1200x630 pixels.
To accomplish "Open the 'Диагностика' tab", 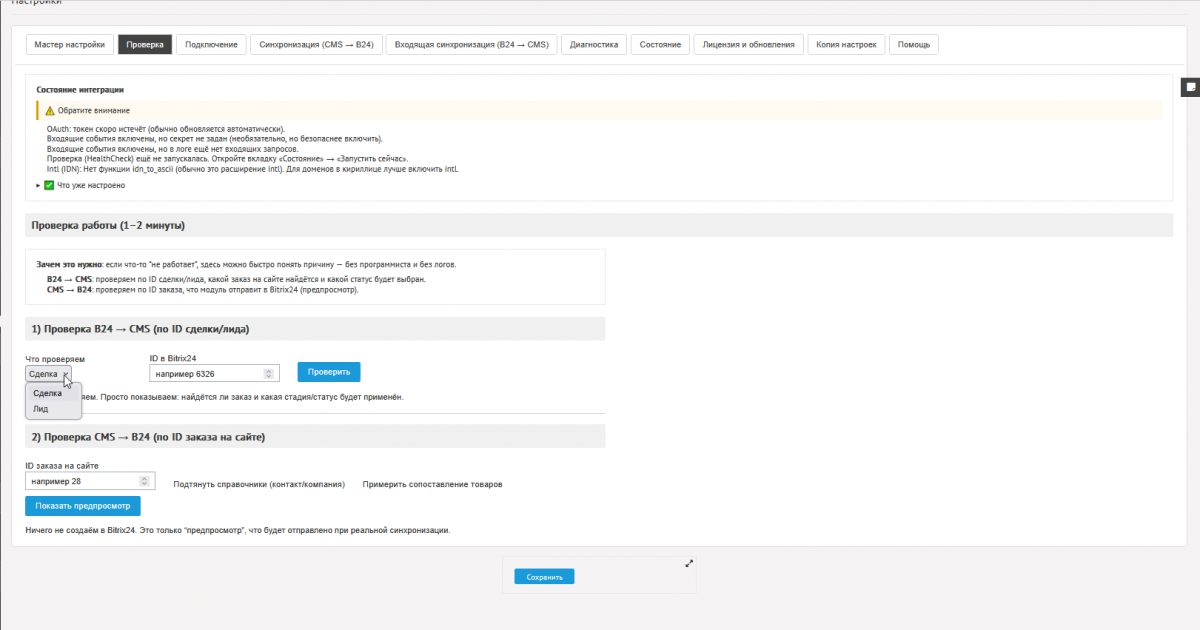I will [x=594, y=45].
